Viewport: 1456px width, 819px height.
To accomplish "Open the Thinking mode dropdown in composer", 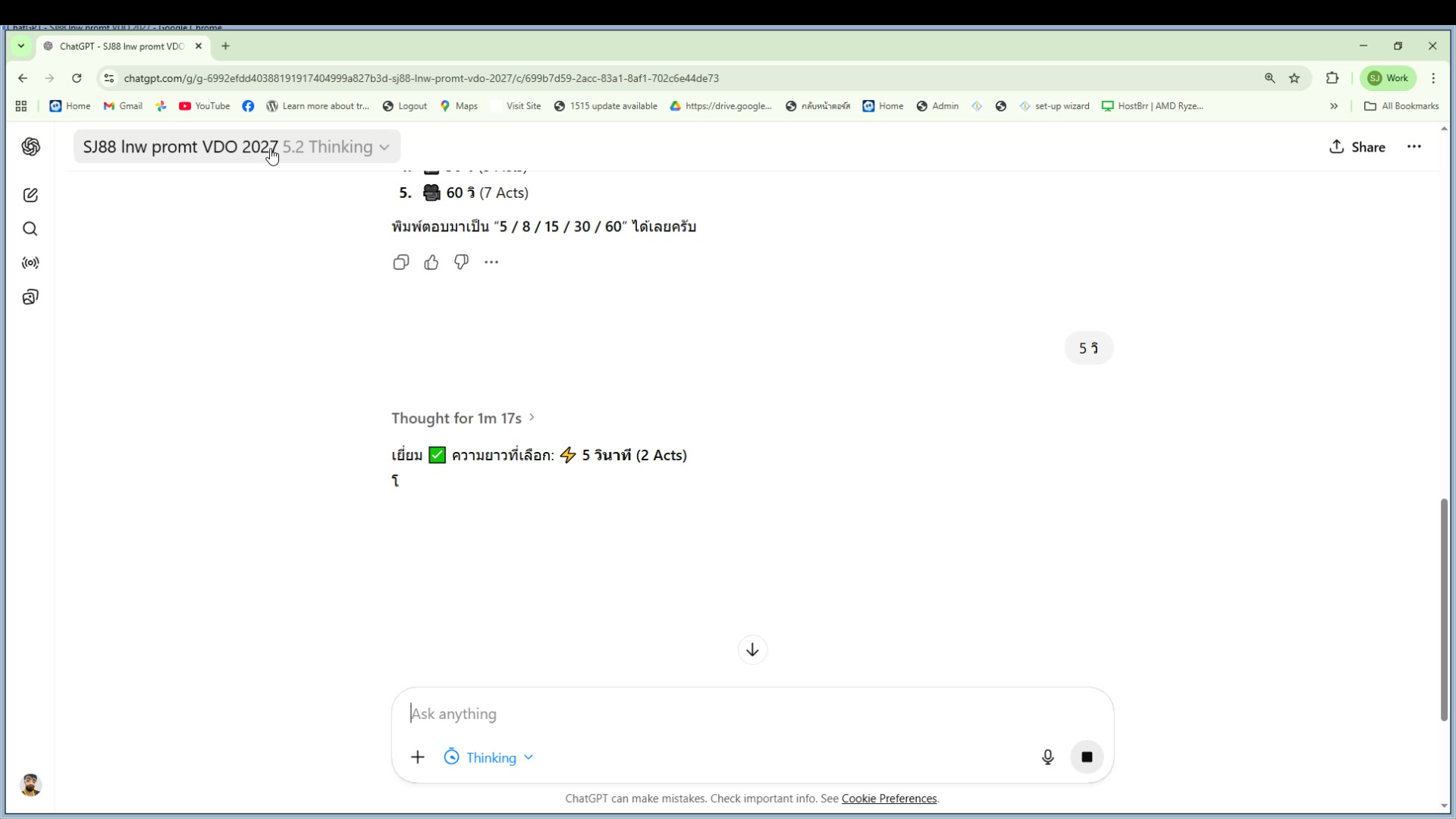I will point(489,758).
